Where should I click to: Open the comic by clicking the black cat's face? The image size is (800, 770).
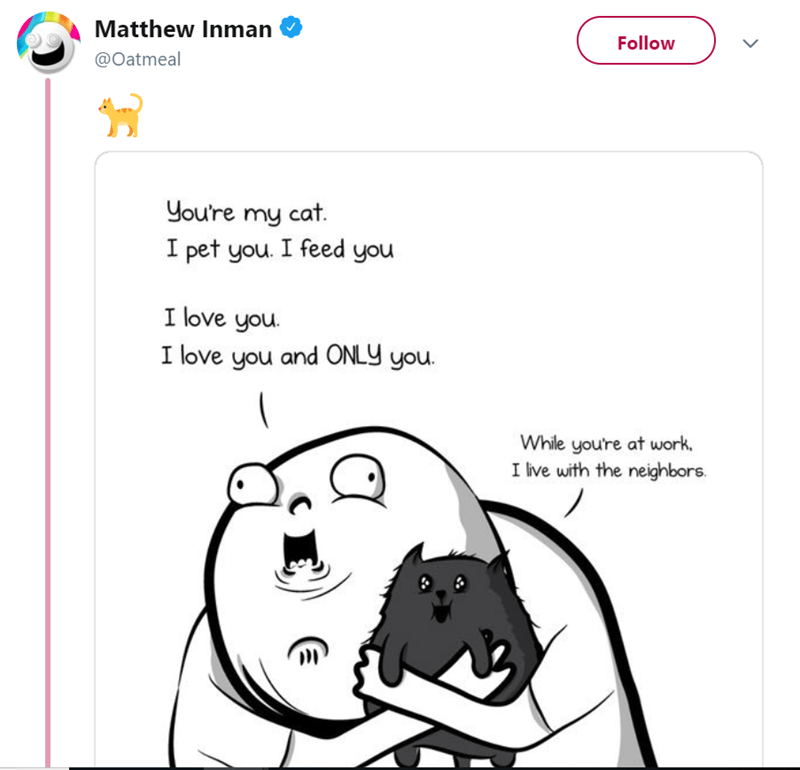(x=437, y=590)
